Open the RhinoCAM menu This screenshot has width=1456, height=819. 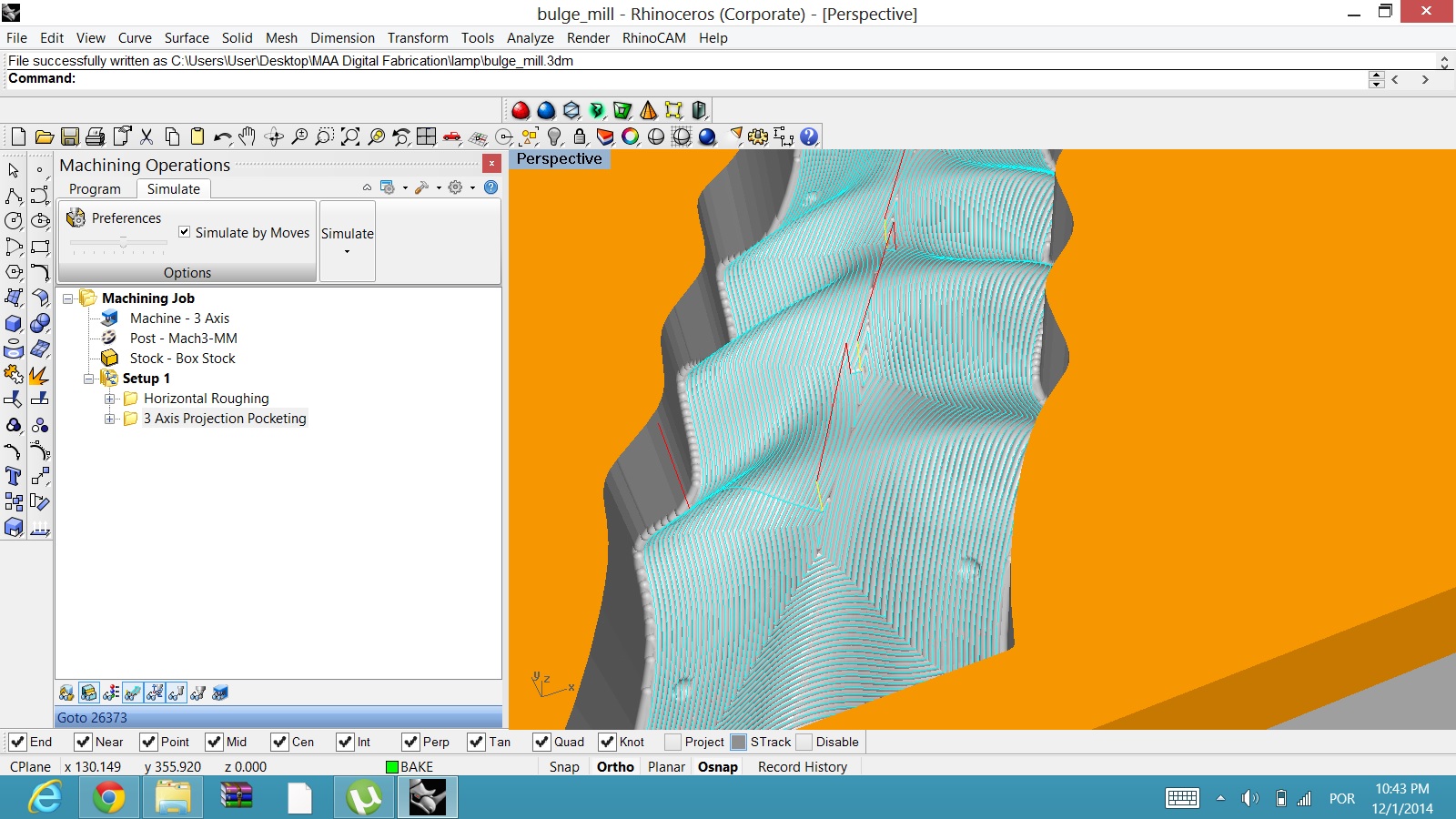pyautogui.click(x=653, y=38)
